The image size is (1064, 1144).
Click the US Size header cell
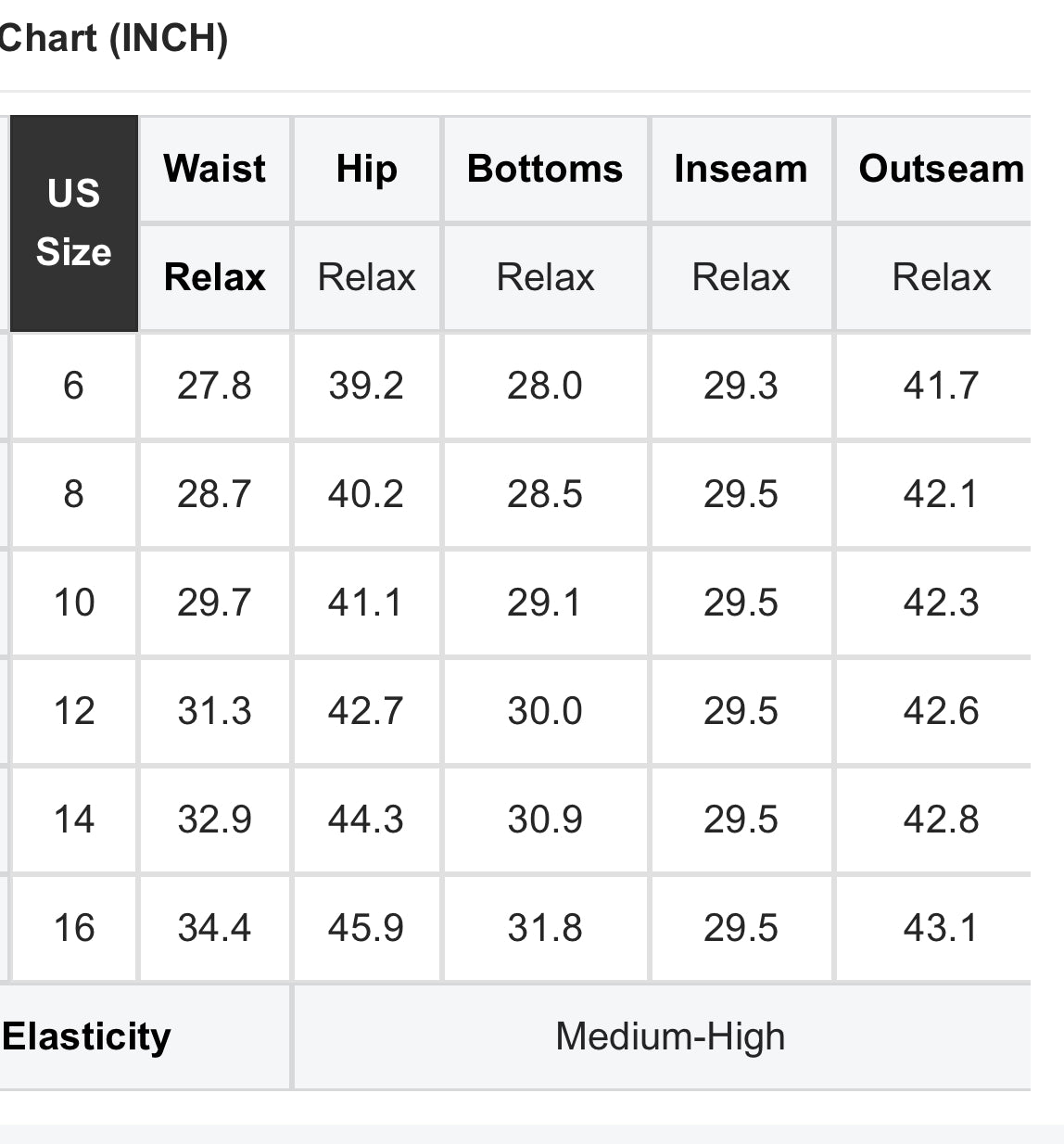[73, 222]
